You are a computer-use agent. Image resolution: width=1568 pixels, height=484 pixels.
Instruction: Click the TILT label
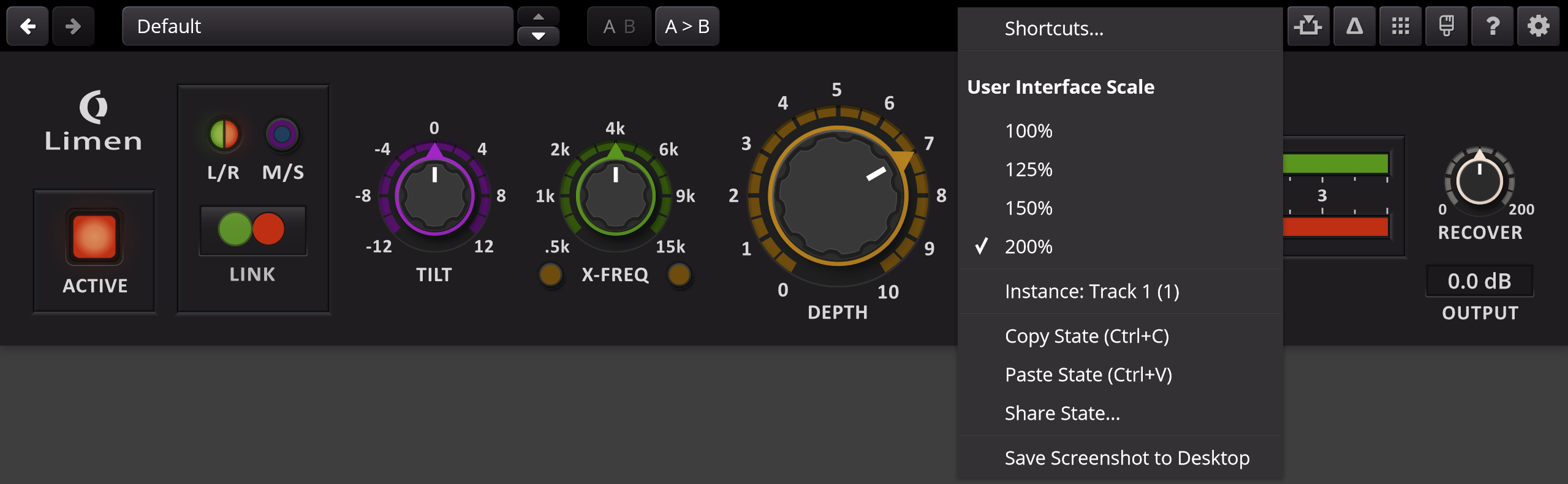[434, 274]
